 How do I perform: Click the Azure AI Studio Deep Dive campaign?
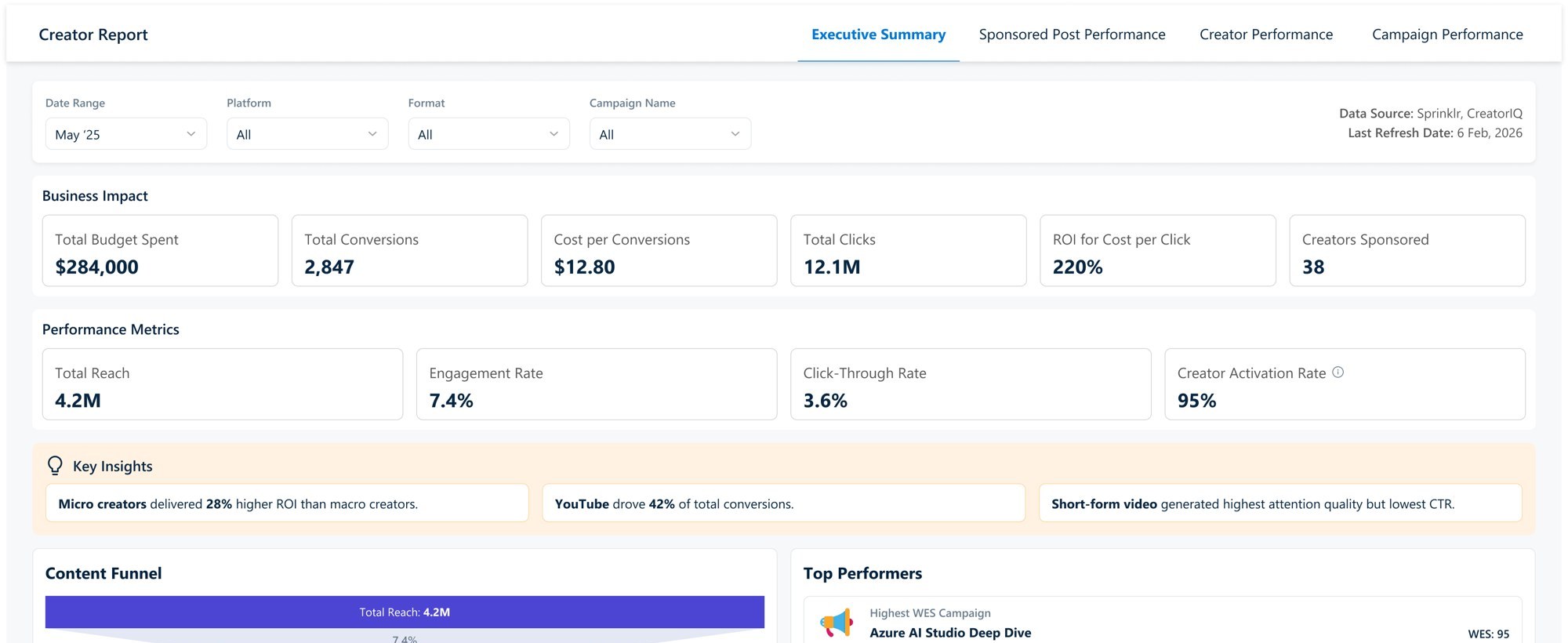pyautogui.click(x=950, y=633)
